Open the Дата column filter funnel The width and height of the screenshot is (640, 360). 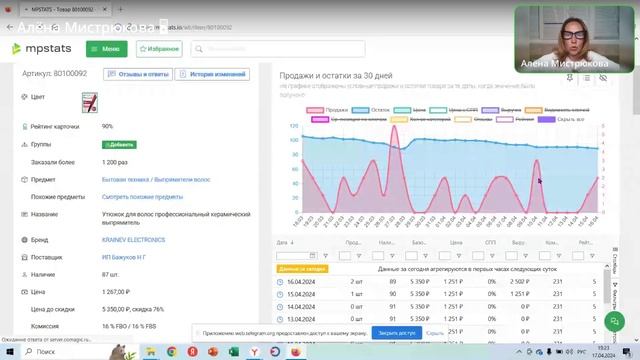pos(325,256)
